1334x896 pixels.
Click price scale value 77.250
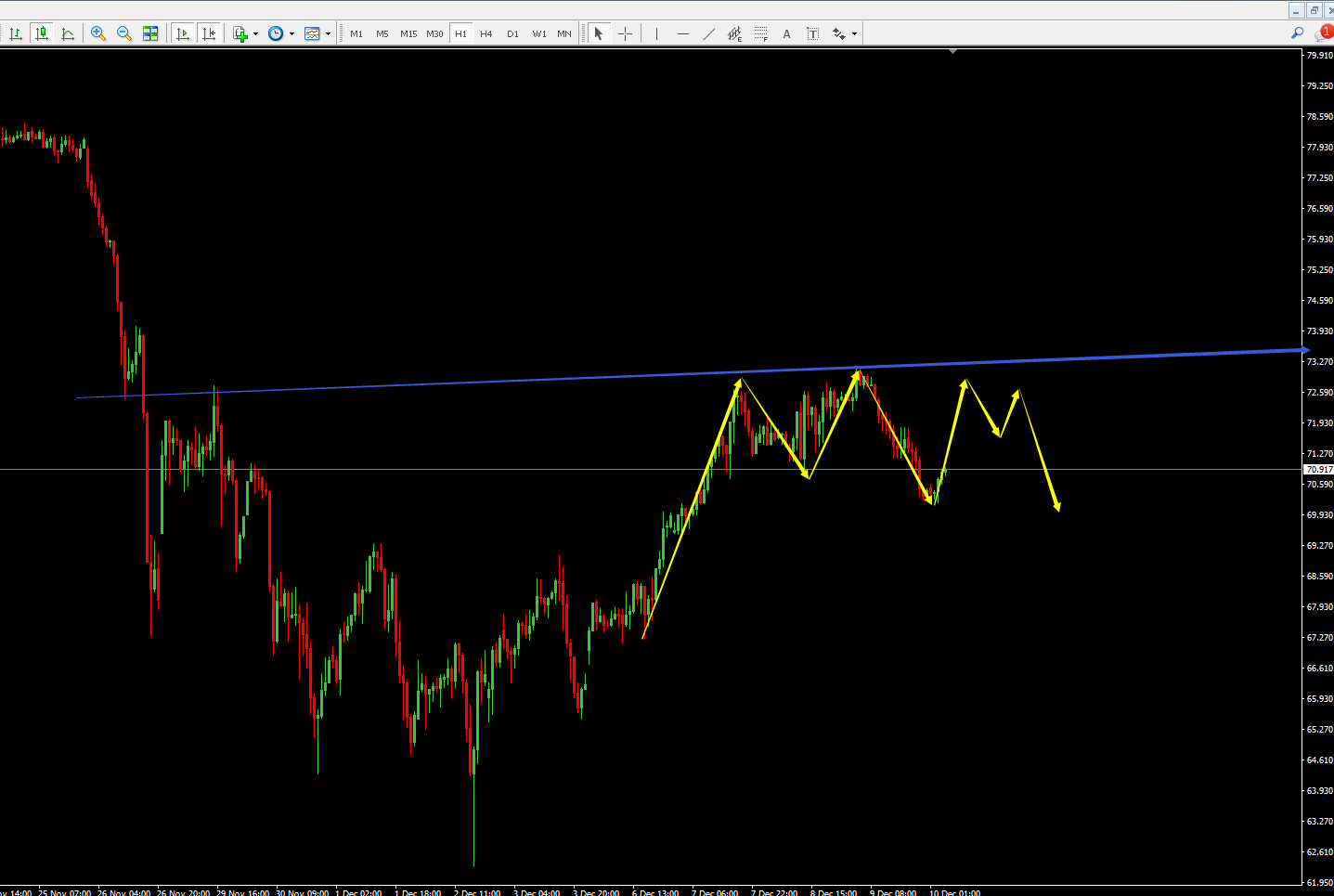tap(1319, 177)
